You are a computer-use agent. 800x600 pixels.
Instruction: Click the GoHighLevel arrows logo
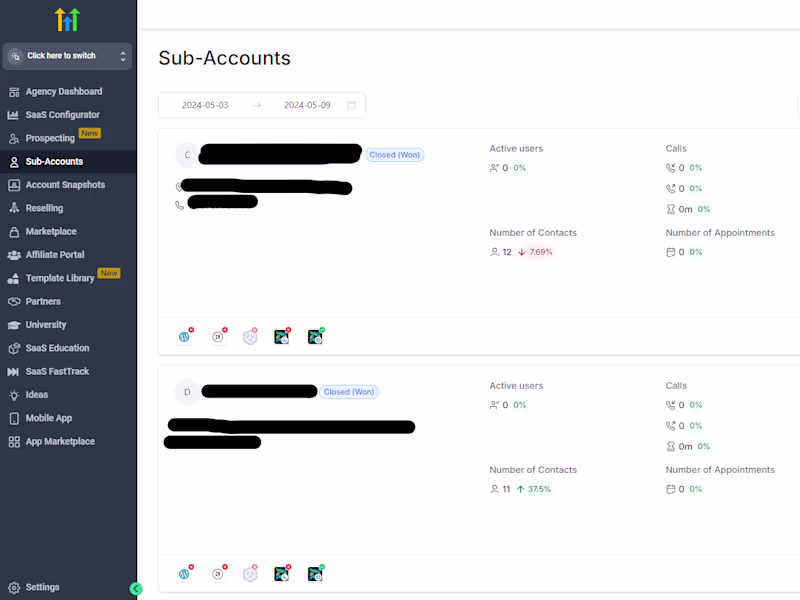pyautogui.click(x=67, y=19)
